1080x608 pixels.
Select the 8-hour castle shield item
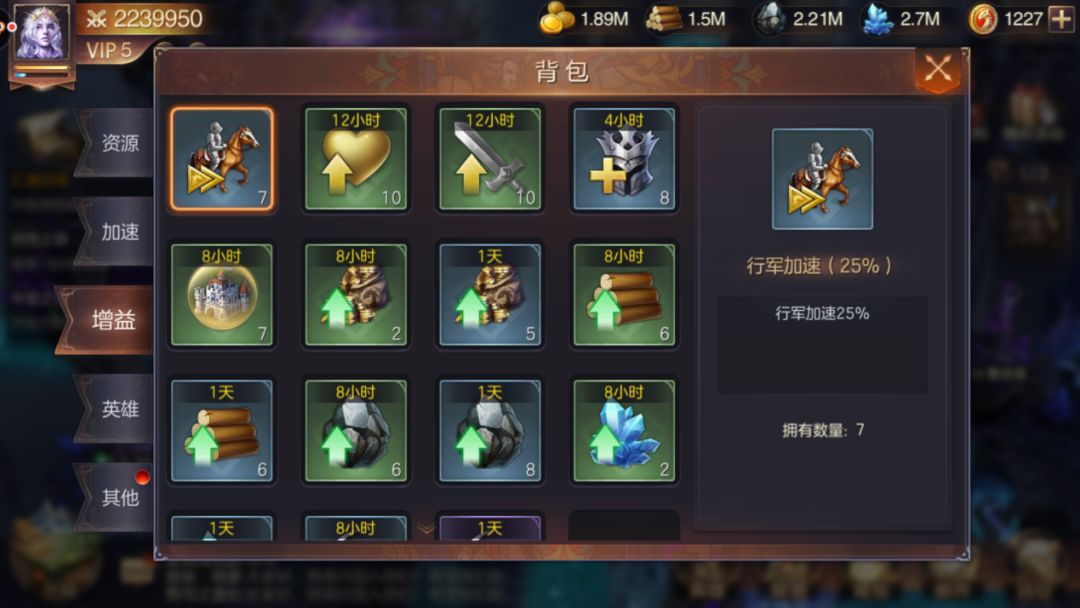(222, 295)
